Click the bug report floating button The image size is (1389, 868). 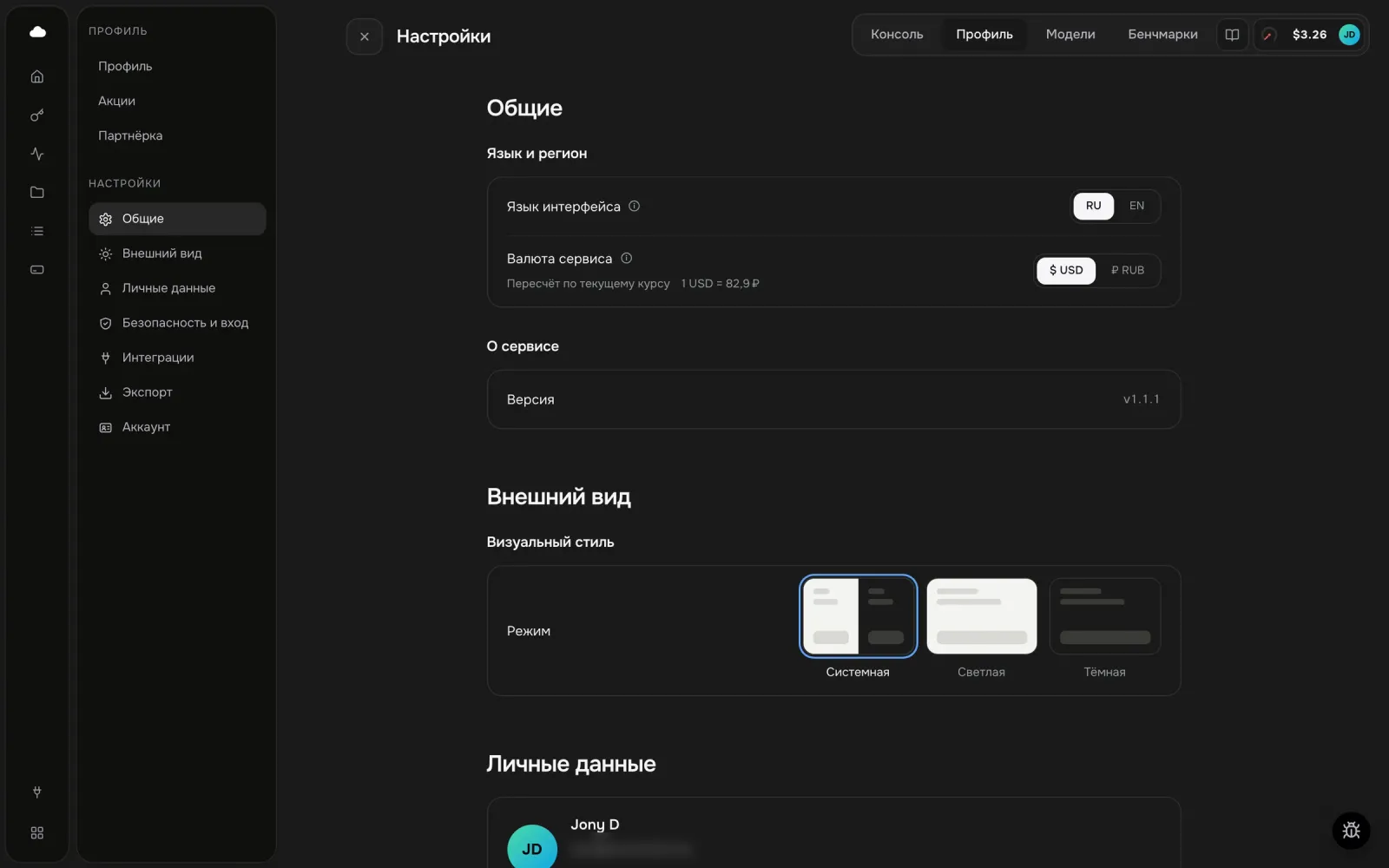coord(1351,831)
